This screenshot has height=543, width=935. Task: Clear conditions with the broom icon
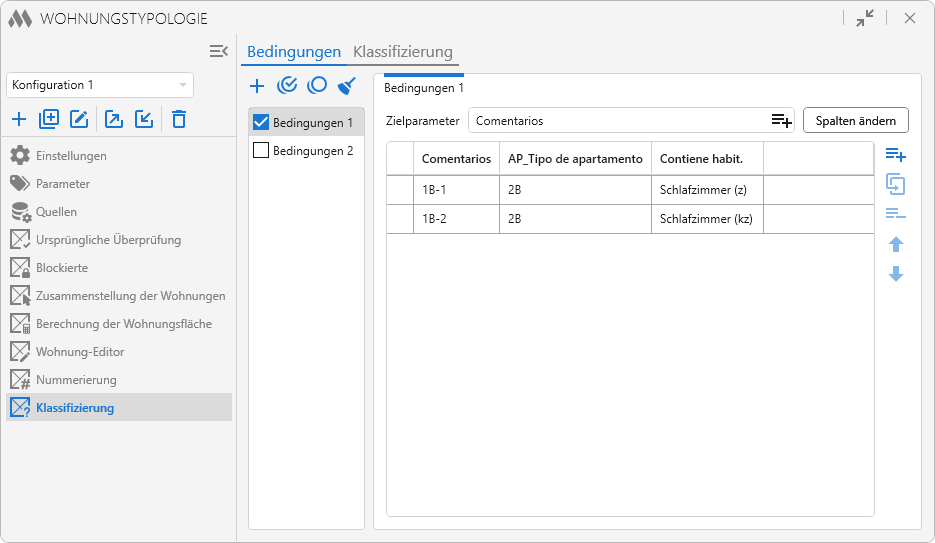[347, 86]
